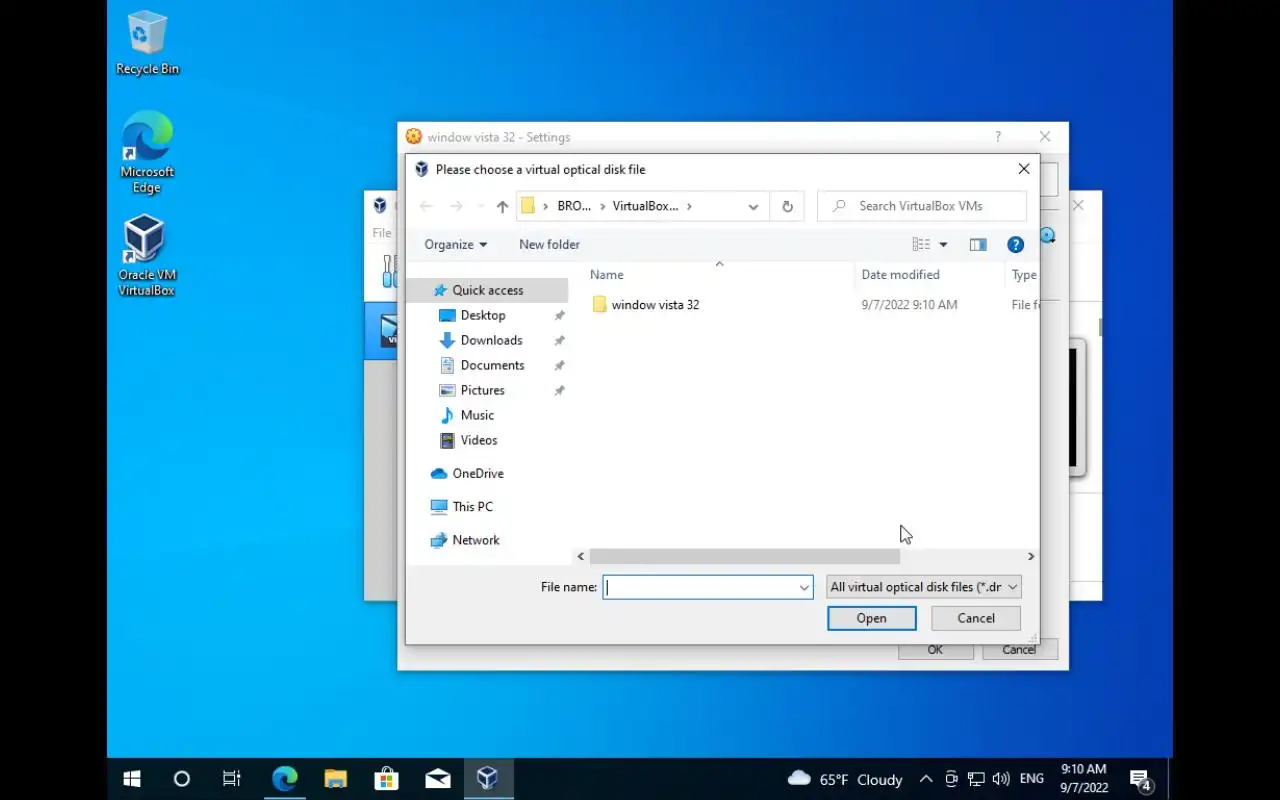Open Microsoft Store from the taskbar
Viewport: 1280px width, 800px height.
tap(386, 779)
